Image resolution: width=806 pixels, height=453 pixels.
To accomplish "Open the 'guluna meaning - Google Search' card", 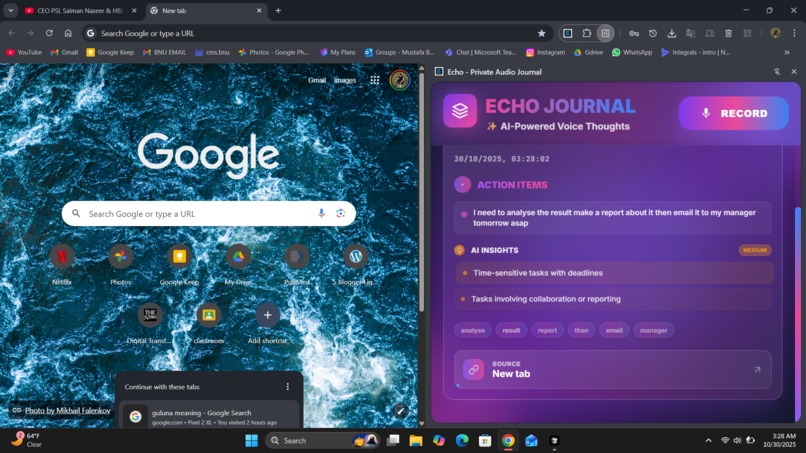I will (x=208, y=415).
